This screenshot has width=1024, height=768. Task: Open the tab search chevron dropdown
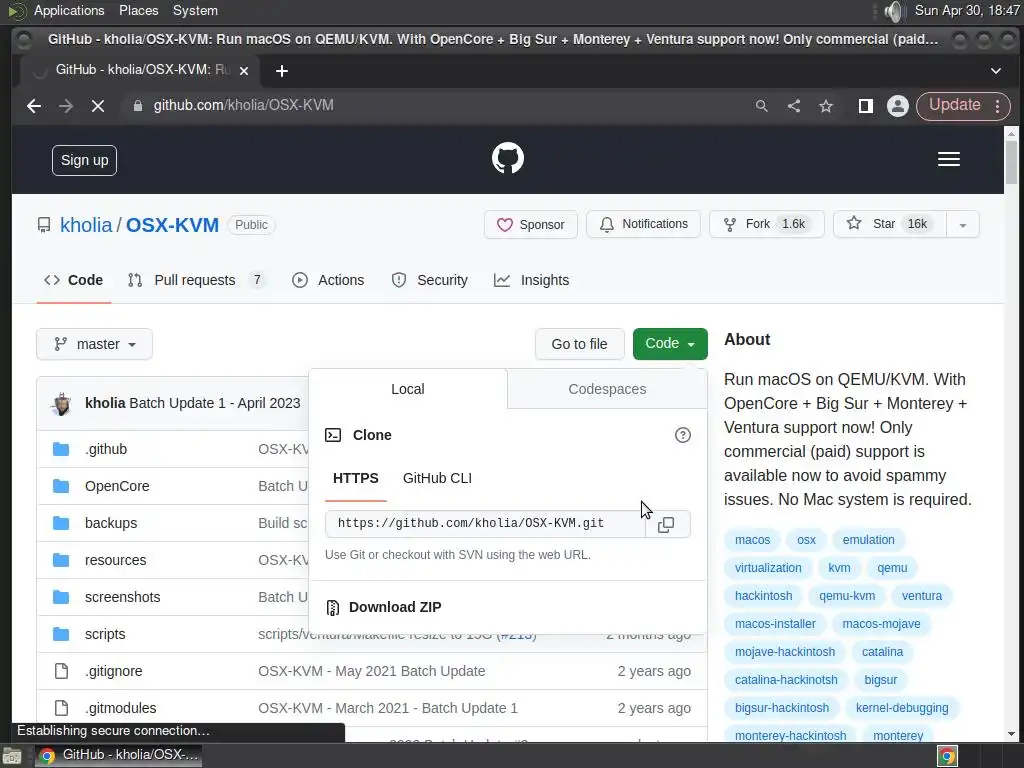click(x=995, y=71)
